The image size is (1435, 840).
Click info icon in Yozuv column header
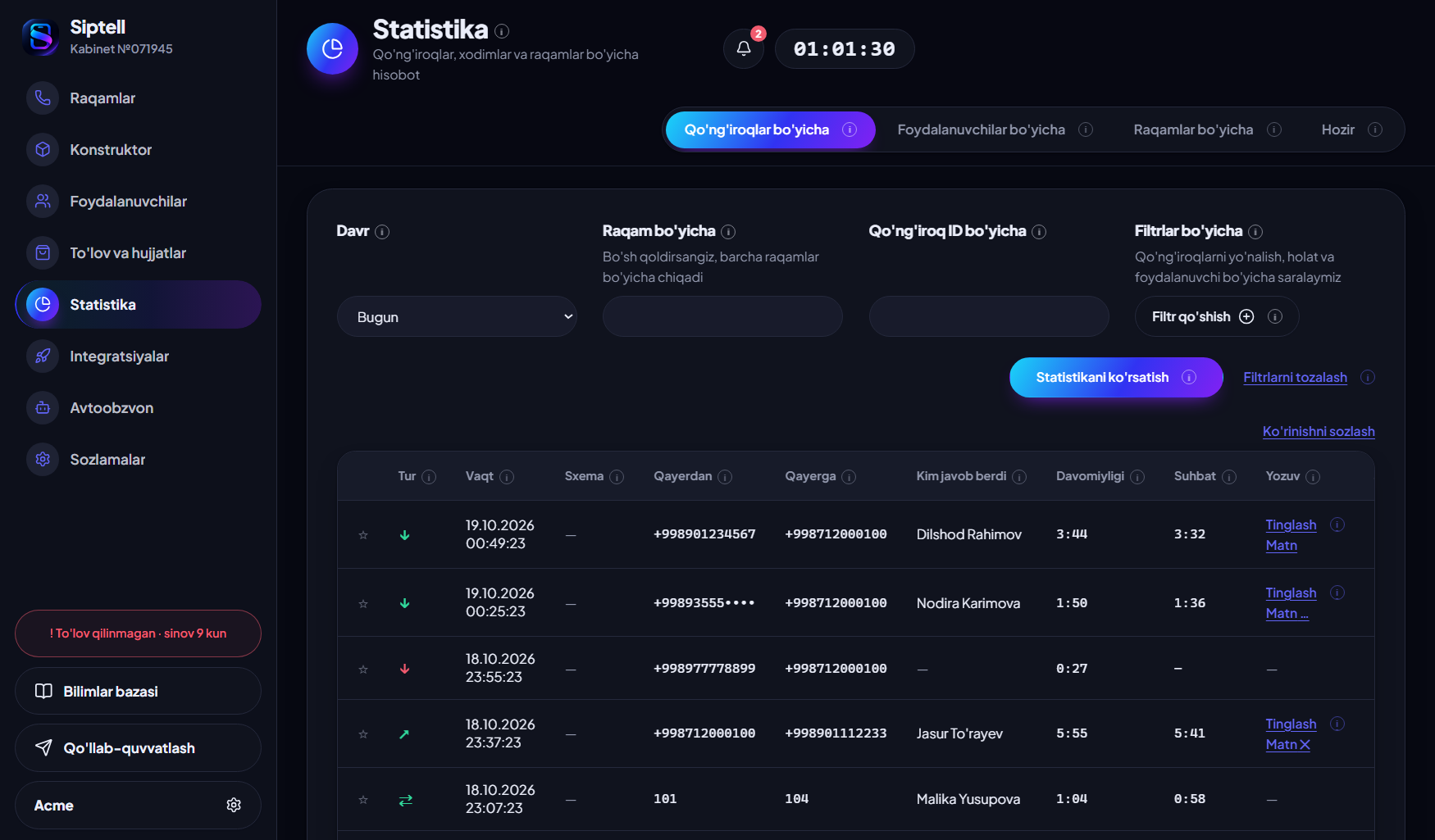(x=1313, y=477)
